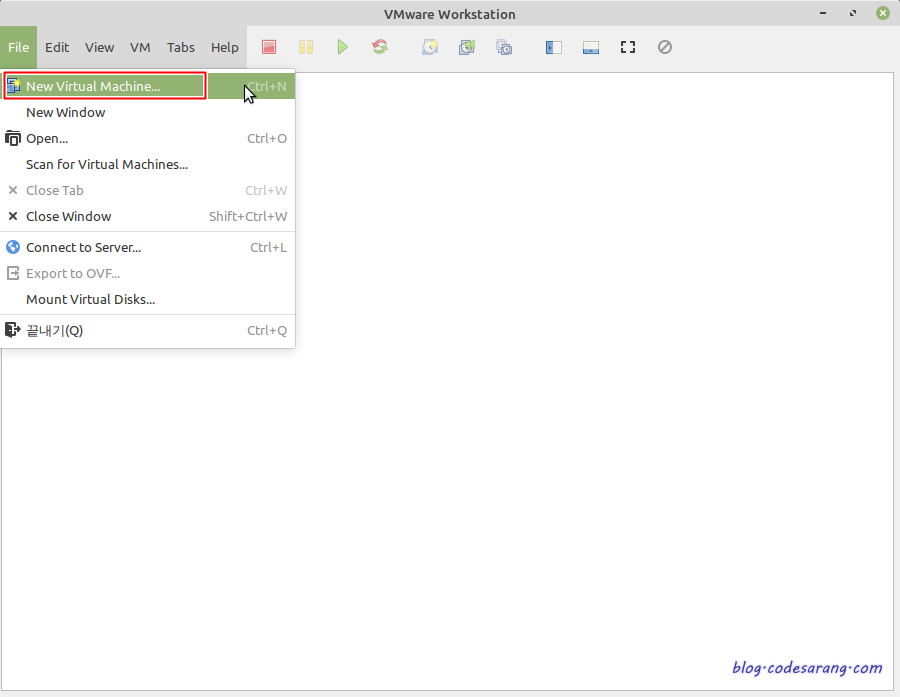Click the Unity mode circle-slash toolbar icon
Viewport: 900px width, 697px height.
[665, 47]
